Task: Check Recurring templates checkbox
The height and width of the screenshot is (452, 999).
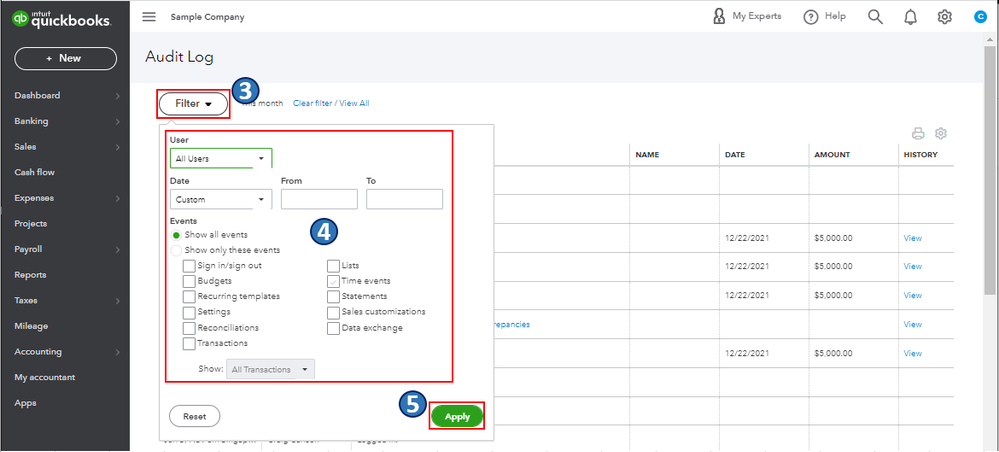Action: tap(189, 296)
